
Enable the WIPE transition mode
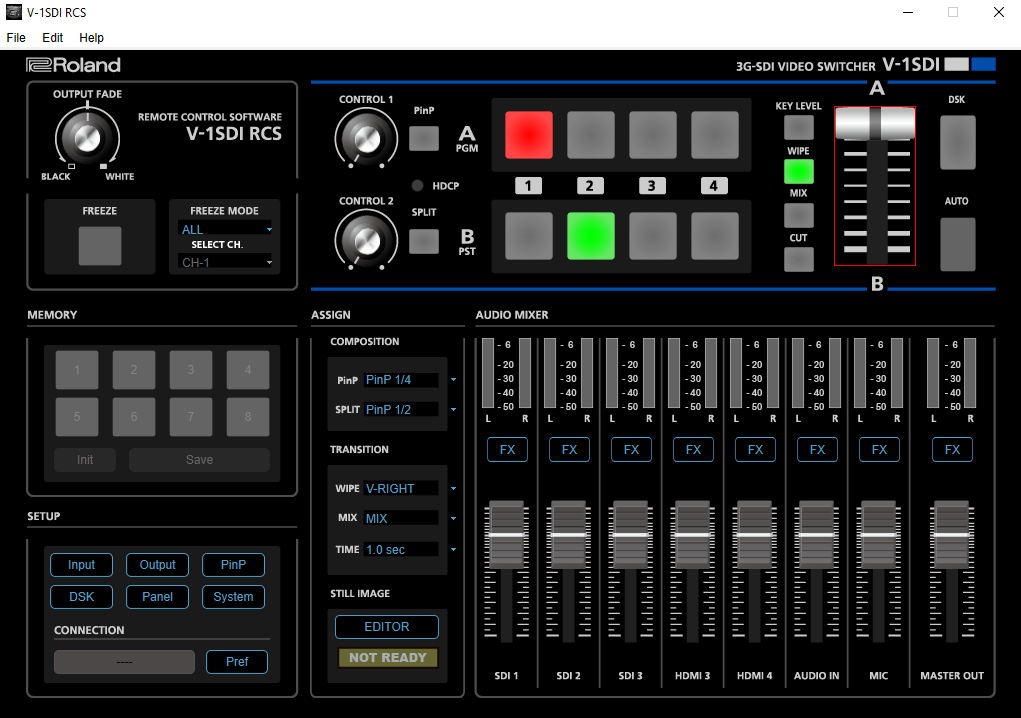pyautogui.click(x=798, y=172)
